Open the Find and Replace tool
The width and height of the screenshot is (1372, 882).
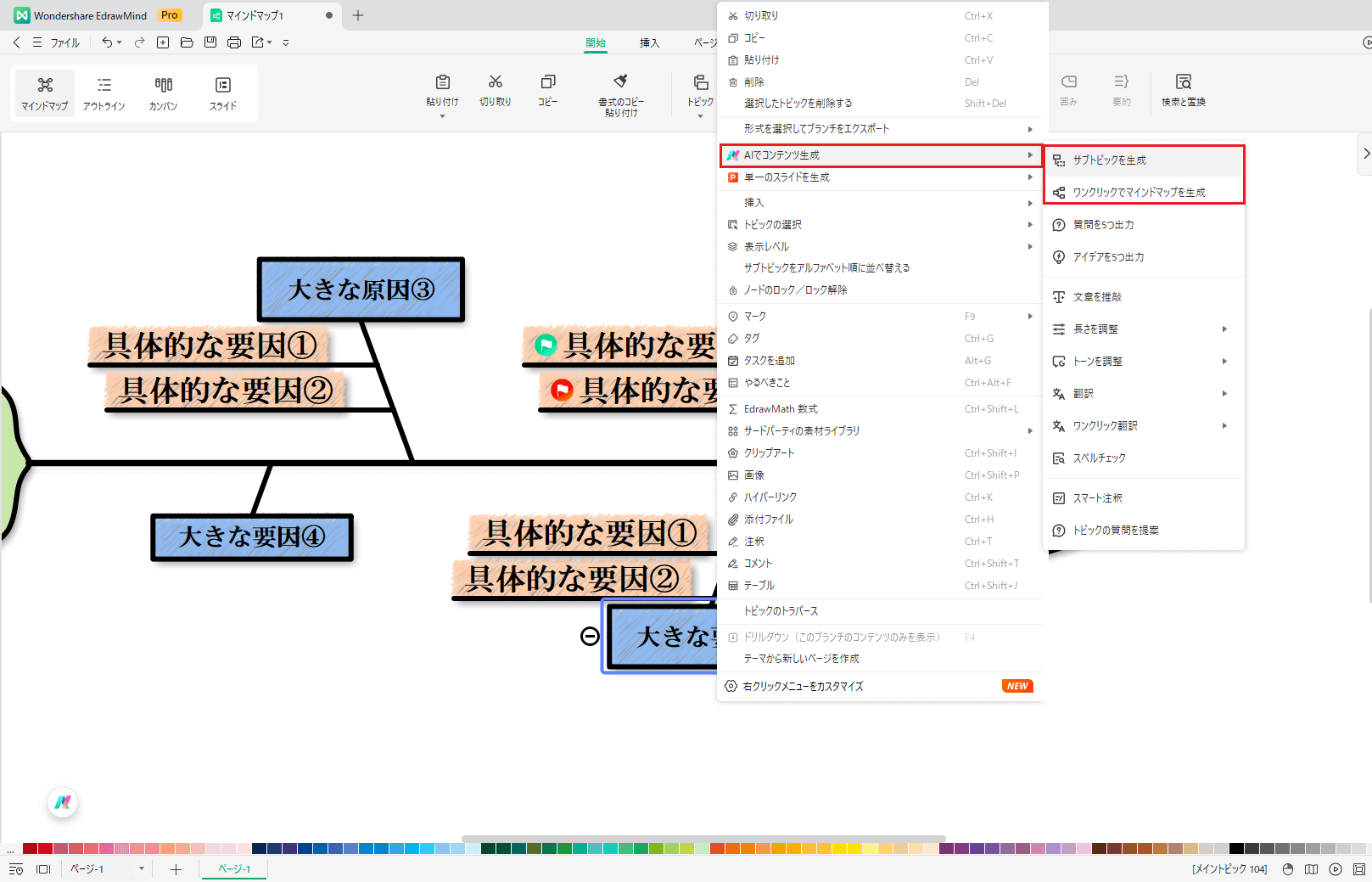pos(1184,88)
